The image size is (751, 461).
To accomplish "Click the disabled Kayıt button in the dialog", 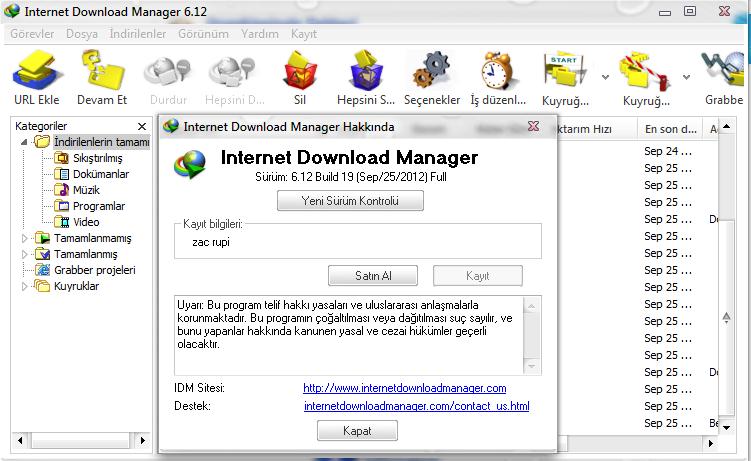I will click(x=478, y=276).
